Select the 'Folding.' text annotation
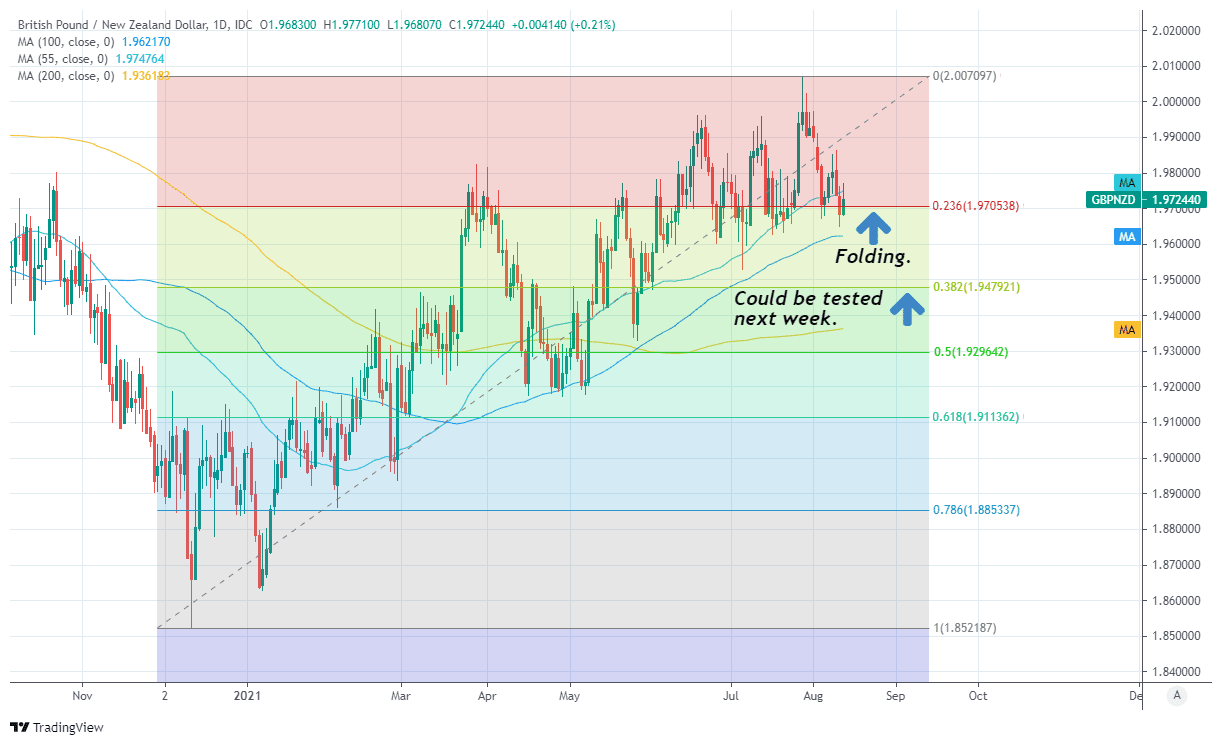This screenshot has height=752, width=1212. point(873,258)
